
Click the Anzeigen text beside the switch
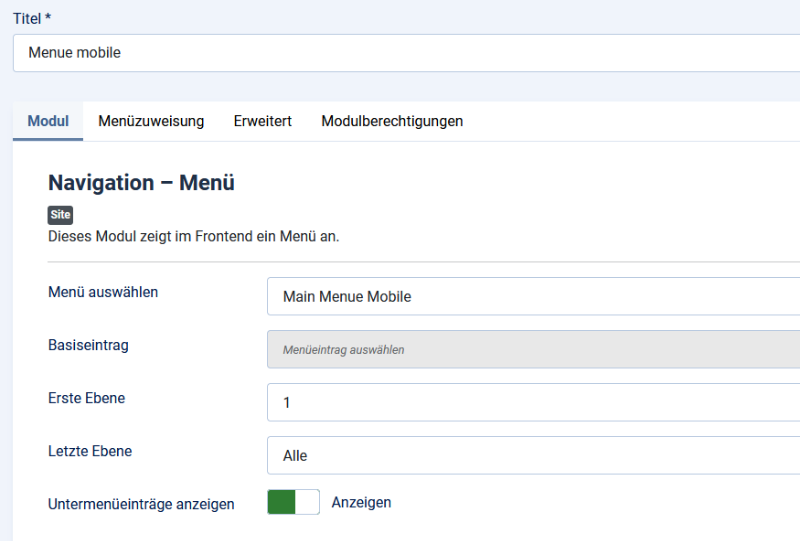[x=361, y=502]
